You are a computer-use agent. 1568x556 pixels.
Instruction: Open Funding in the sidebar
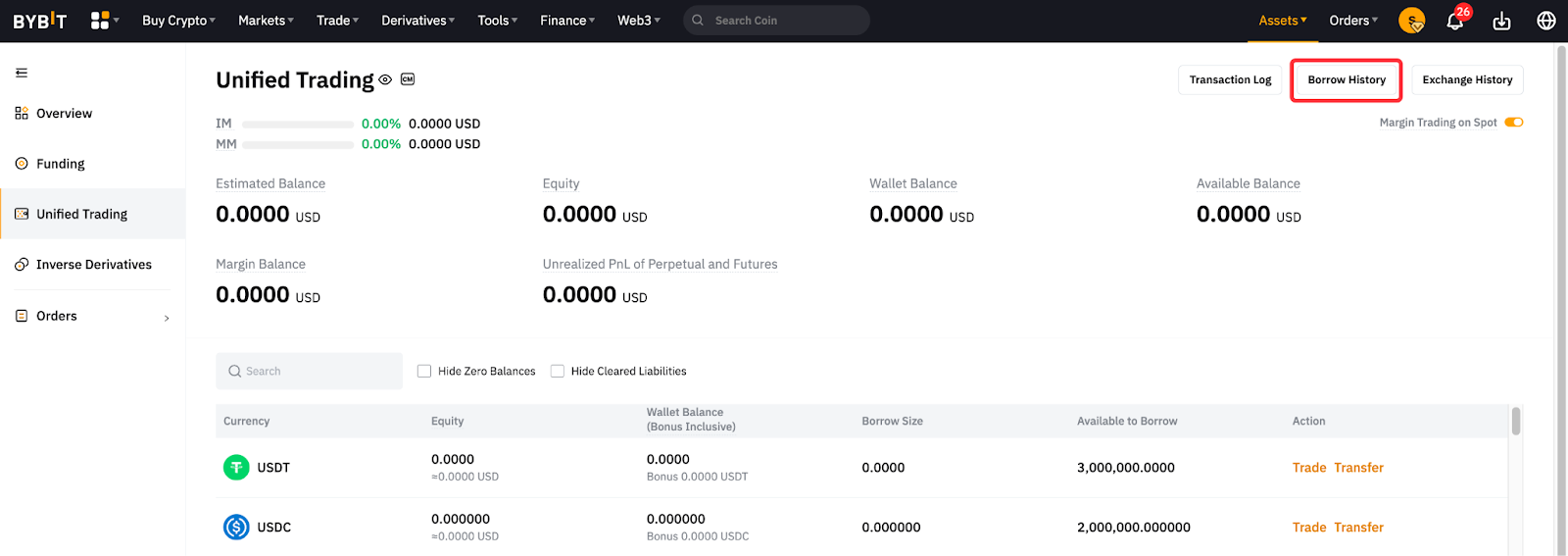(61, 164)
